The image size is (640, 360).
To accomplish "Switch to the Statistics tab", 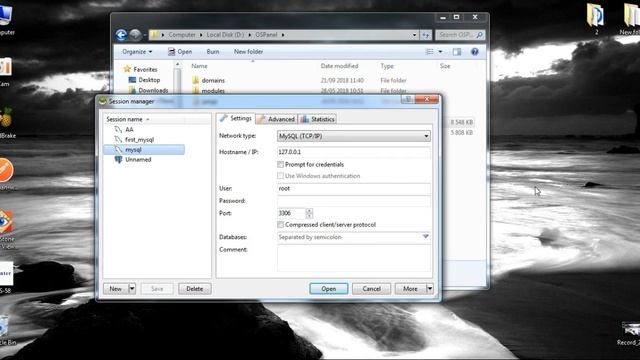I will click(318, 119).
